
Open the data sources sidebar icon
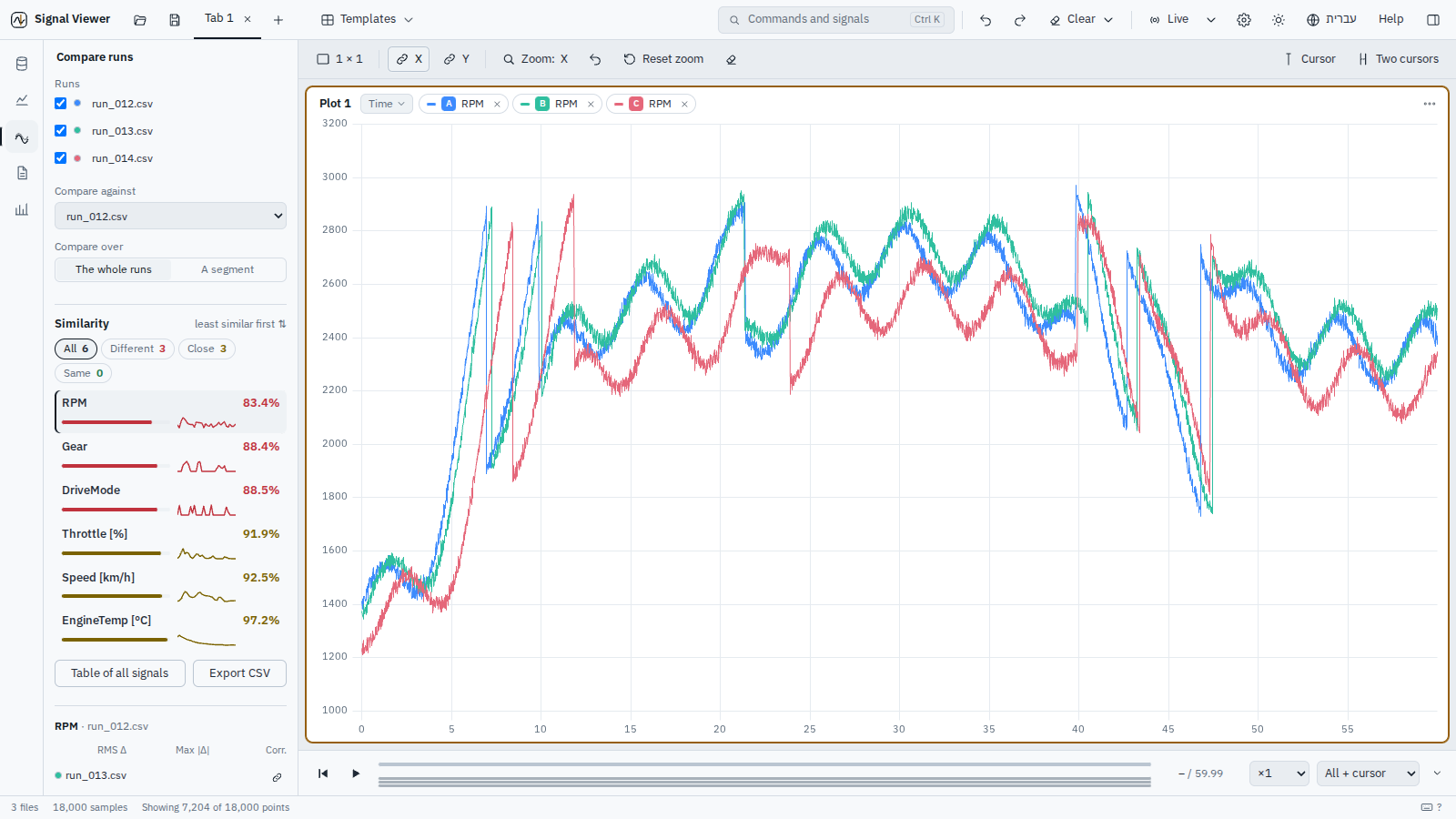pos(22,64)
